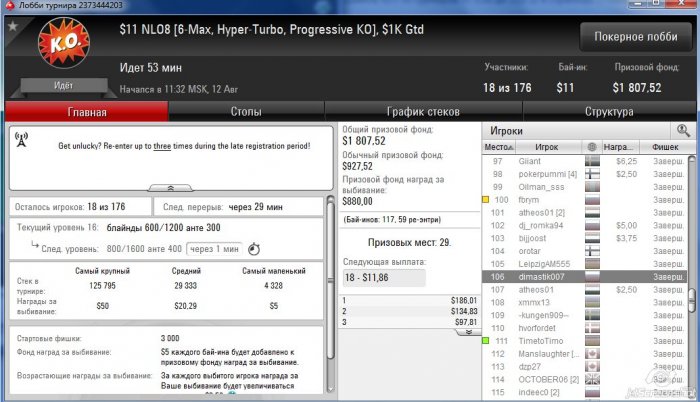The image size is (700, 402).
Task: Click PokerStars icon in title bar
Action: coord(9,6)
